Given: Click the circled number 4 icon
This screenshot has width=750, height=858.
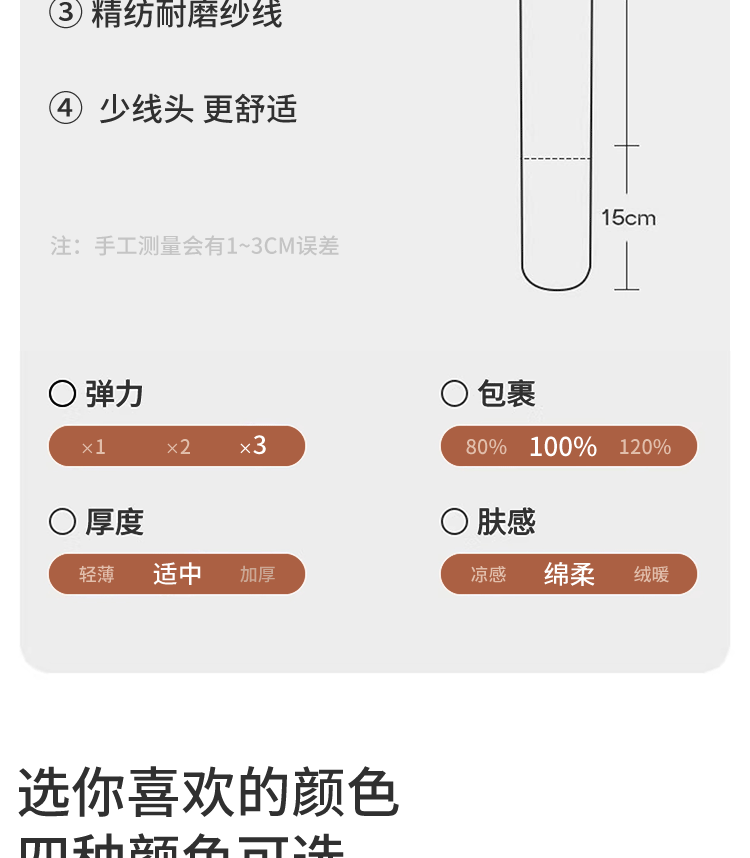Looking at the screenshot, I should click(66, 108).
